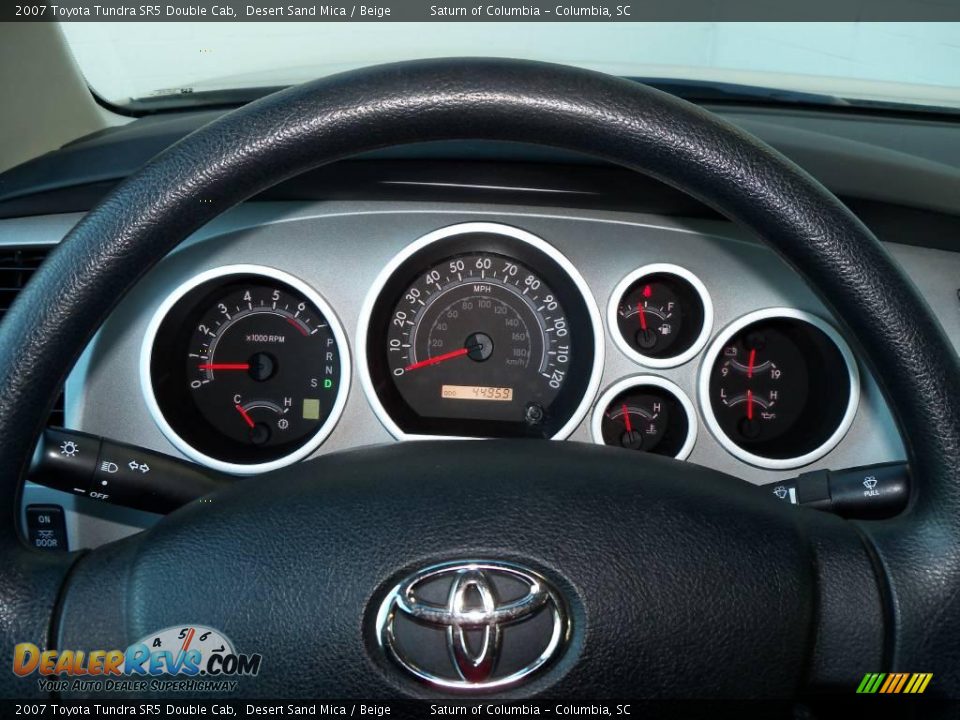The height and width of the screenshot is (720, 960).
Task: Click the MPH label on the speedometer
Action: tap(482, 288)
